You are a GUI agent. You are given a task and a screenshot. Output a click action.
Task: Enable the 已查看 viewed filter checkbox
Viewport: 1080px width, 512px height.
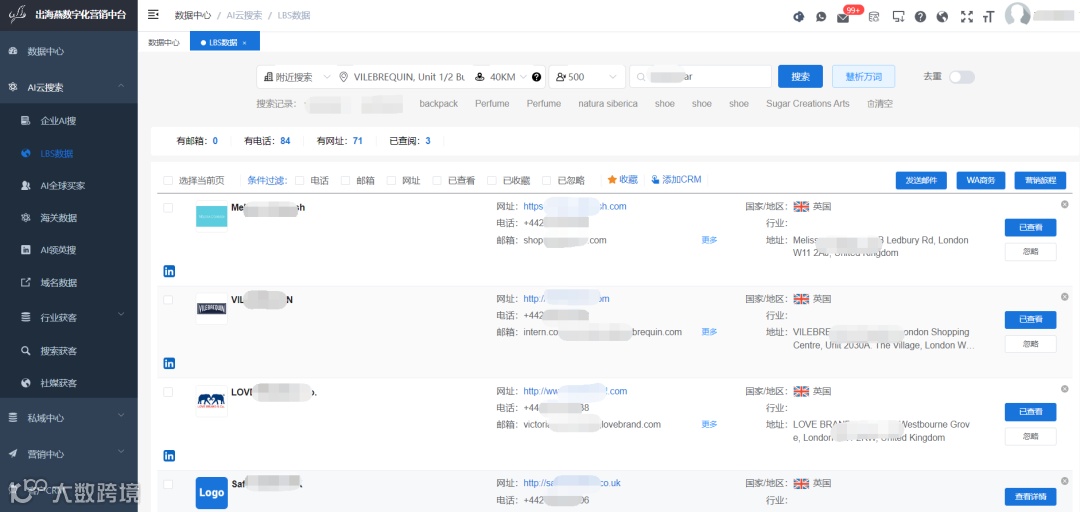coord(437,181)
